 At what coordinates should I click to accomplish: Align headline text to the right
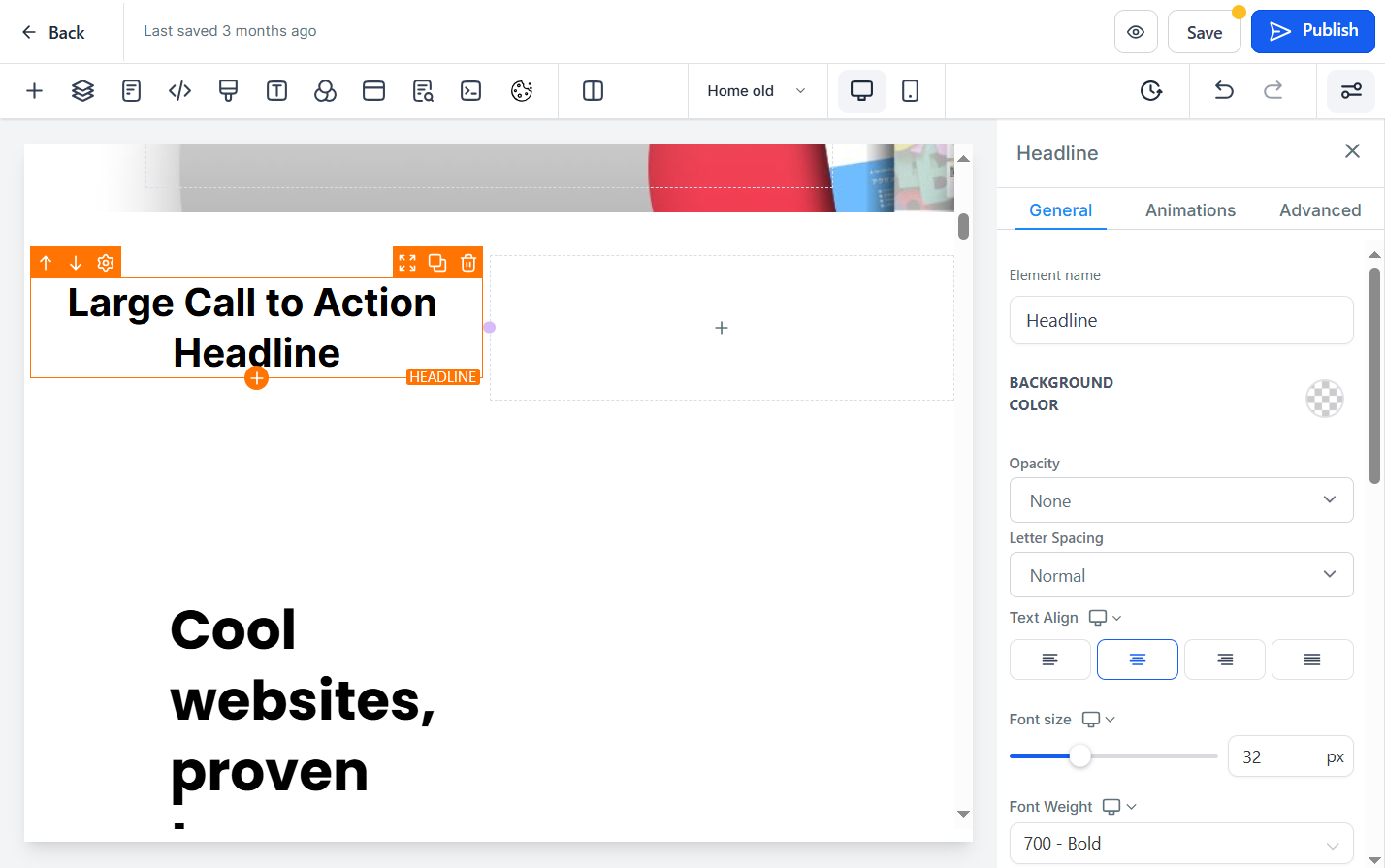click(x=1225, y=659)
